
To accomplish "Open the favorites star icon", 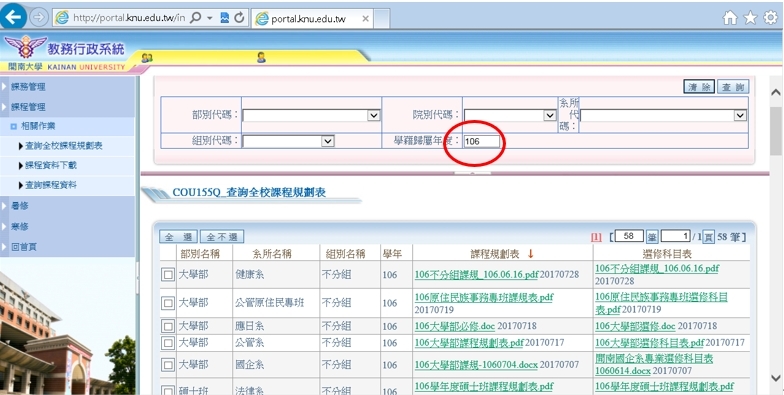I will (750, 18).
